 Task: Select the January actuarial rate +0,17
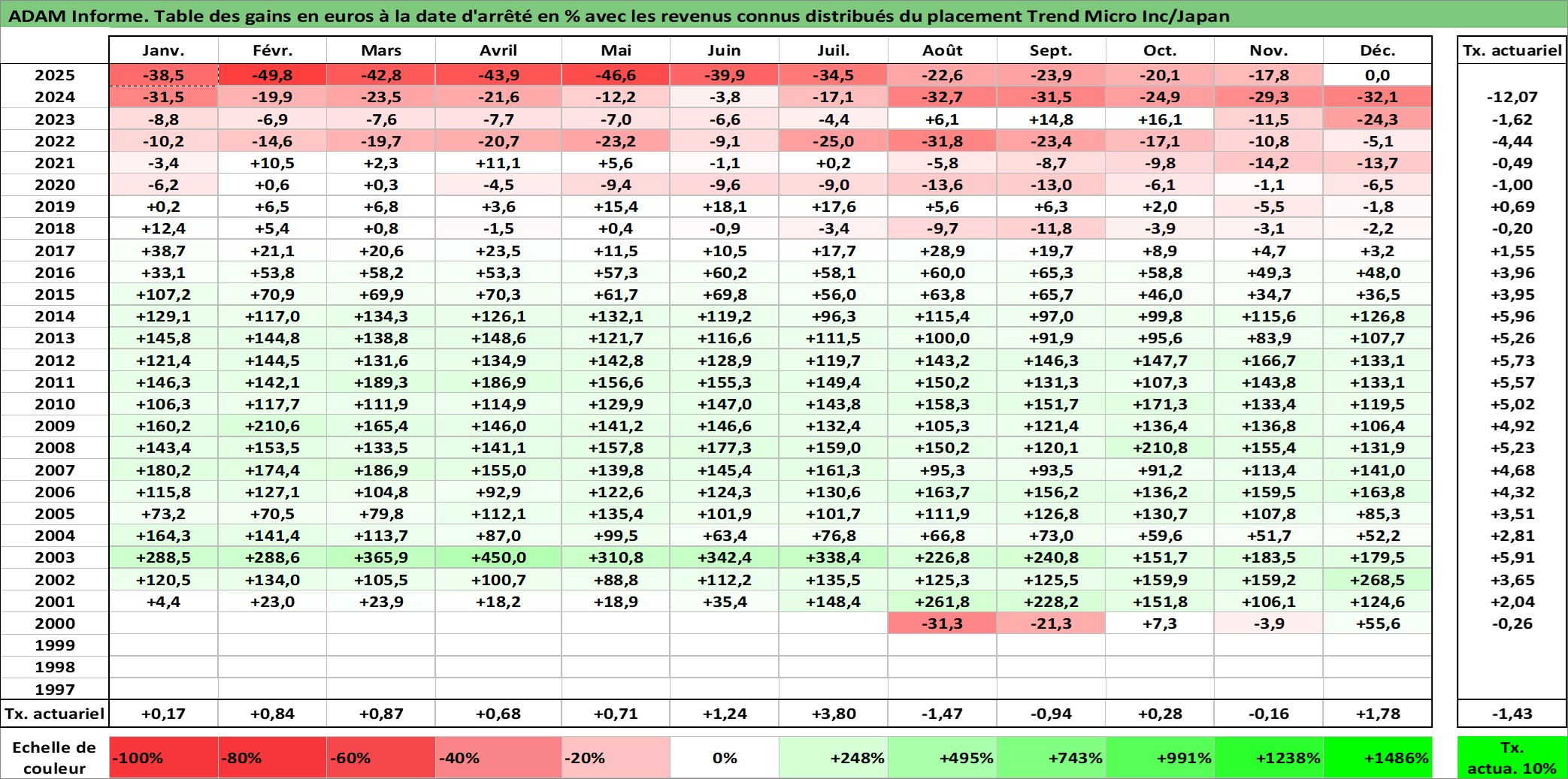(164, 714)
